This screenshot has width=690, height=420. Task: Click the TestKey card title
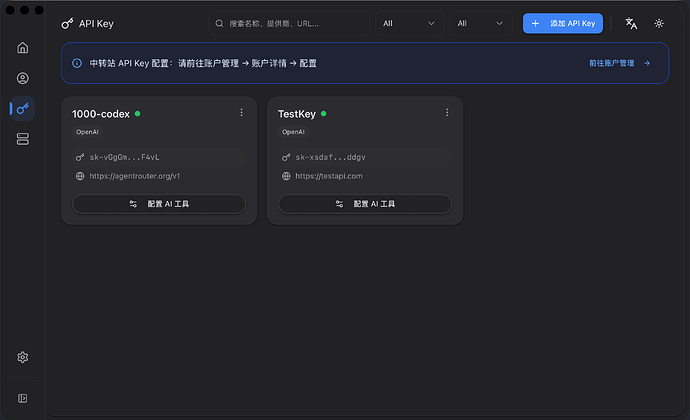(297, 114)
